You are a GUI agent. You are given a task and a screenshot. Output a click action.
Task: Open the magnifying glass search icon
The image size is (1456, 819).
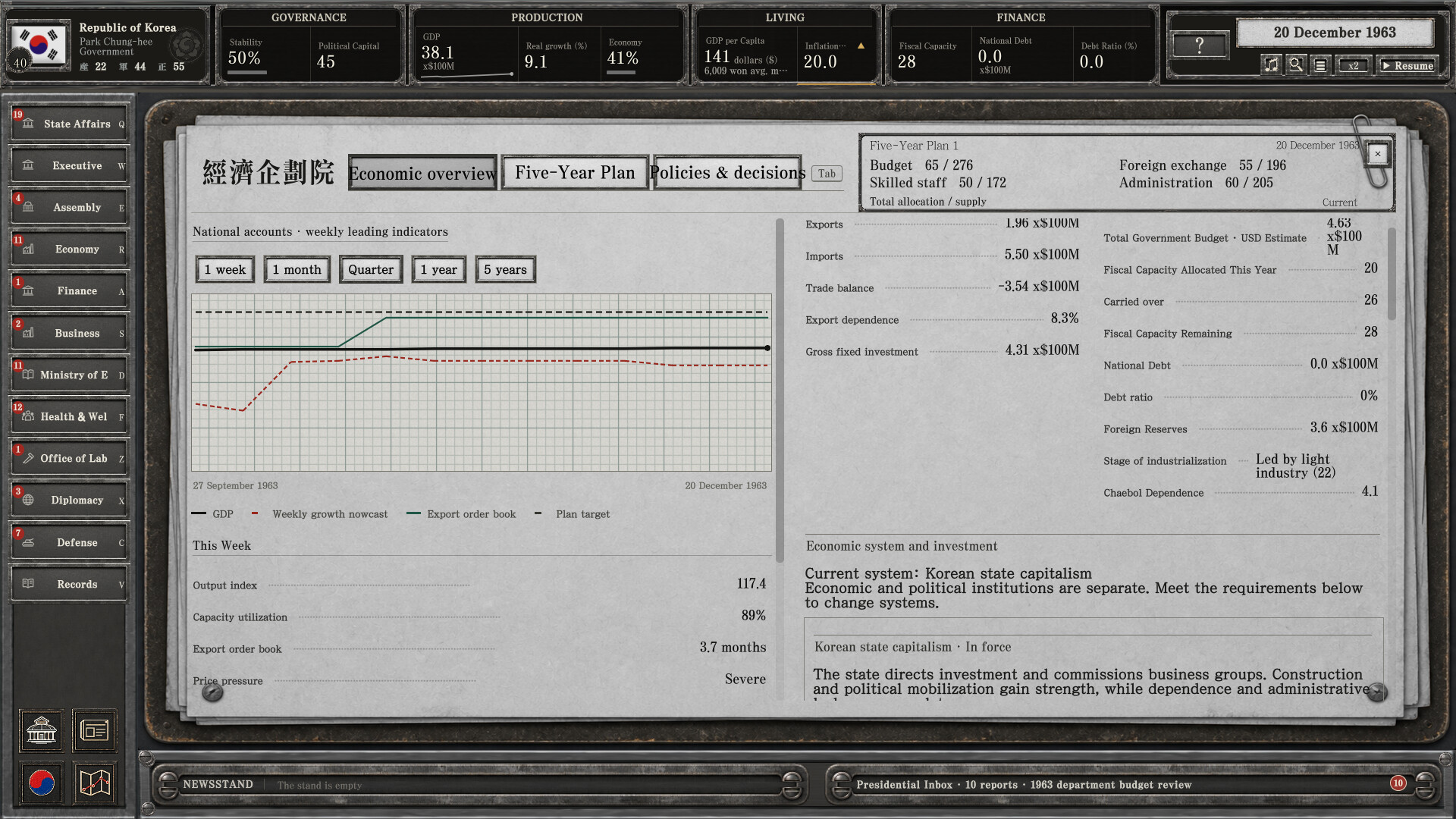point(1296,65)
